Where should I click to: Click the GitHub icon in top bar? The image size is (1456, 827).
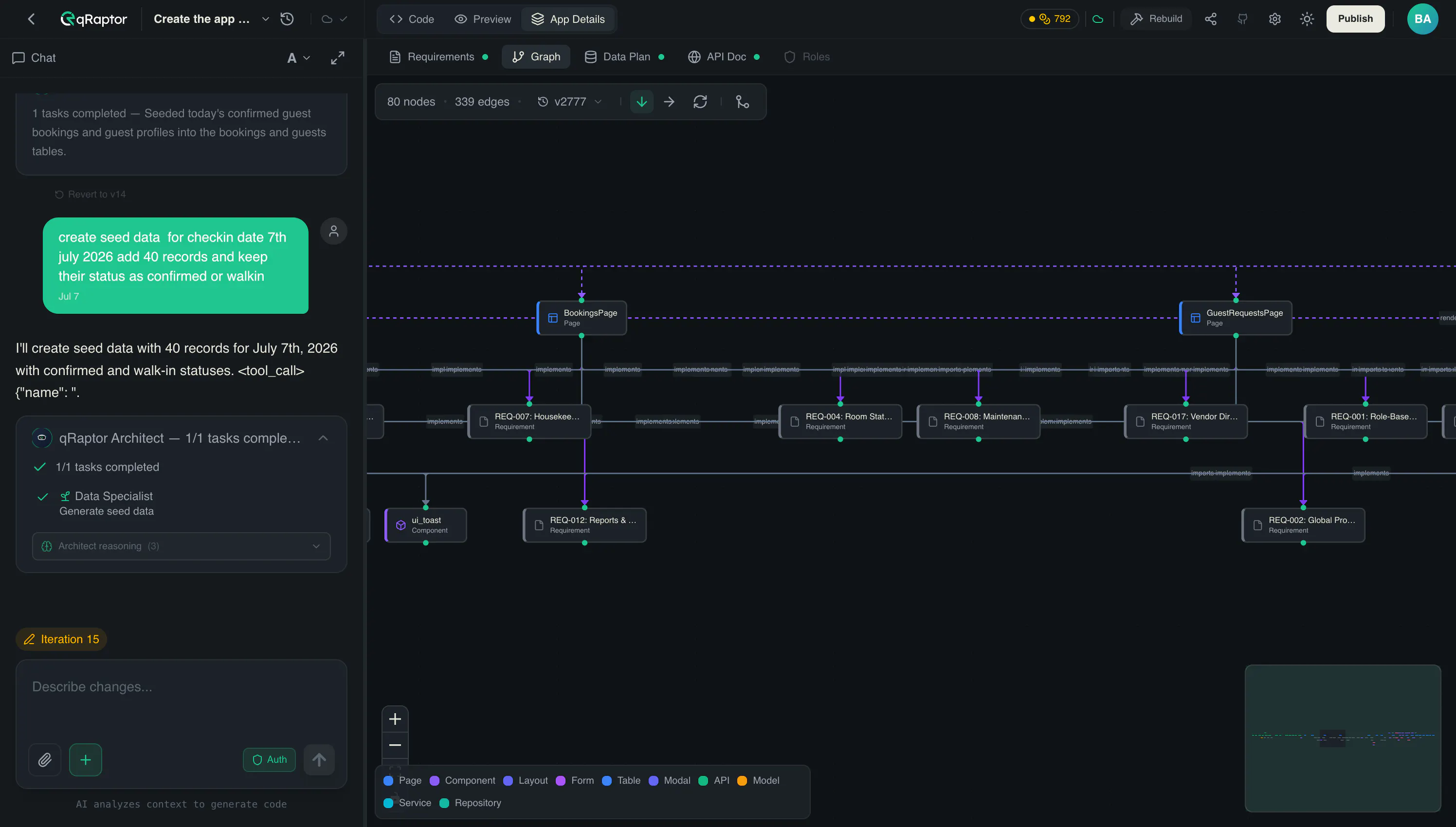[1242, 19]
